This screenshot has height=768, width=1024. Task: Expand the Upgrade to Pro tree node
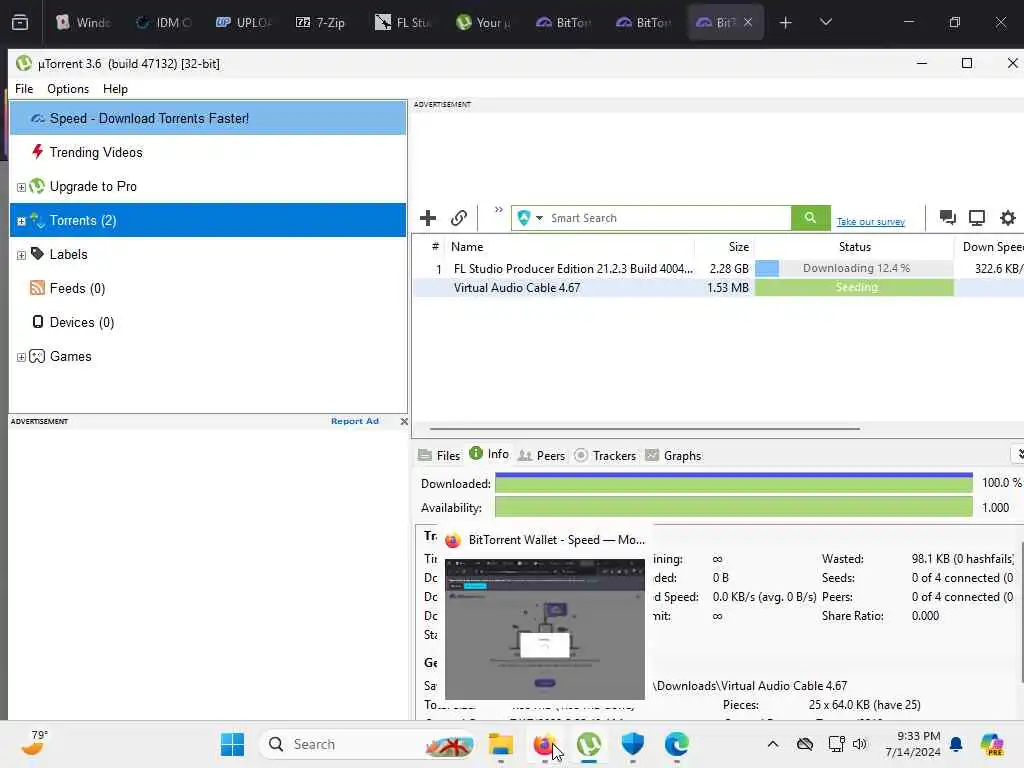tap(21, 187)
